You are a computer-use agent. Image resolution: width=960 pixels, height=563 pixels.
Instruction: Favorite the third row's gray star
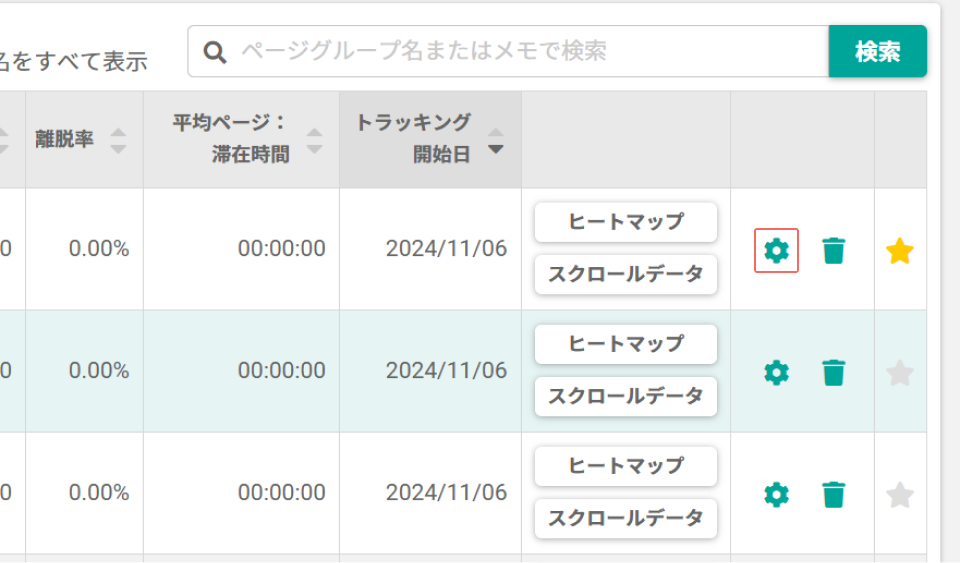pyautogui.click(x=899, y=494)
